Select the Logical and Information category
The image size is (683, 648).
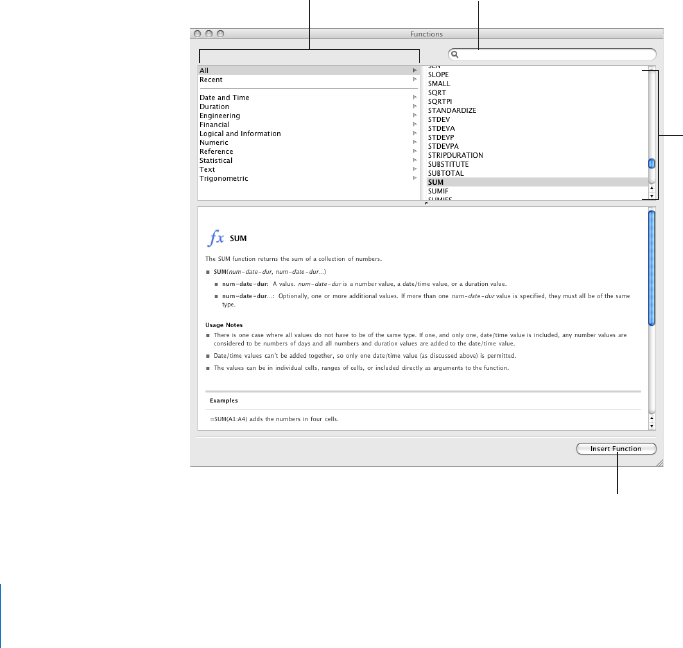308,133
